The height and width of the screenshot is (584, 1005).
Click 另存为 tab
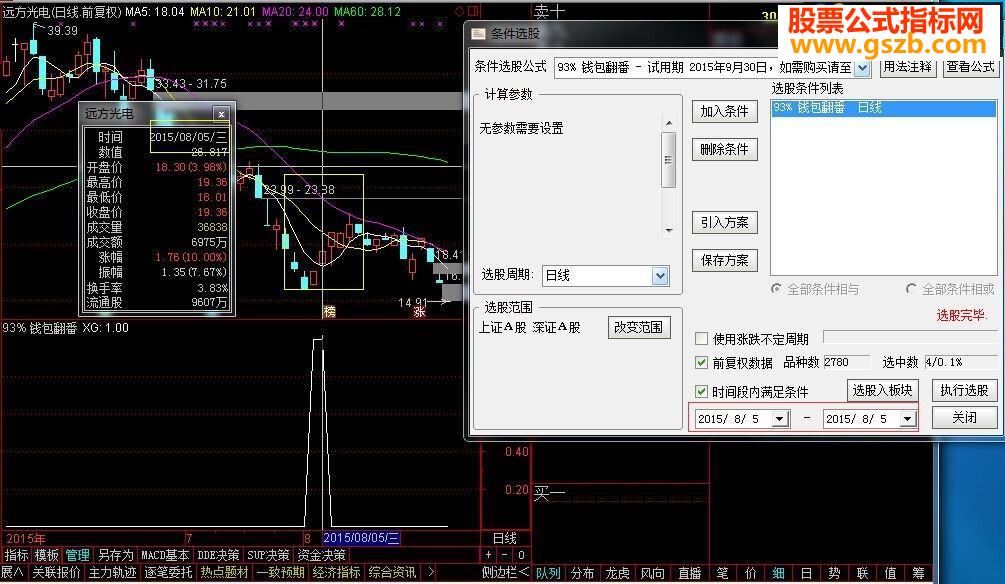(115, 555)
